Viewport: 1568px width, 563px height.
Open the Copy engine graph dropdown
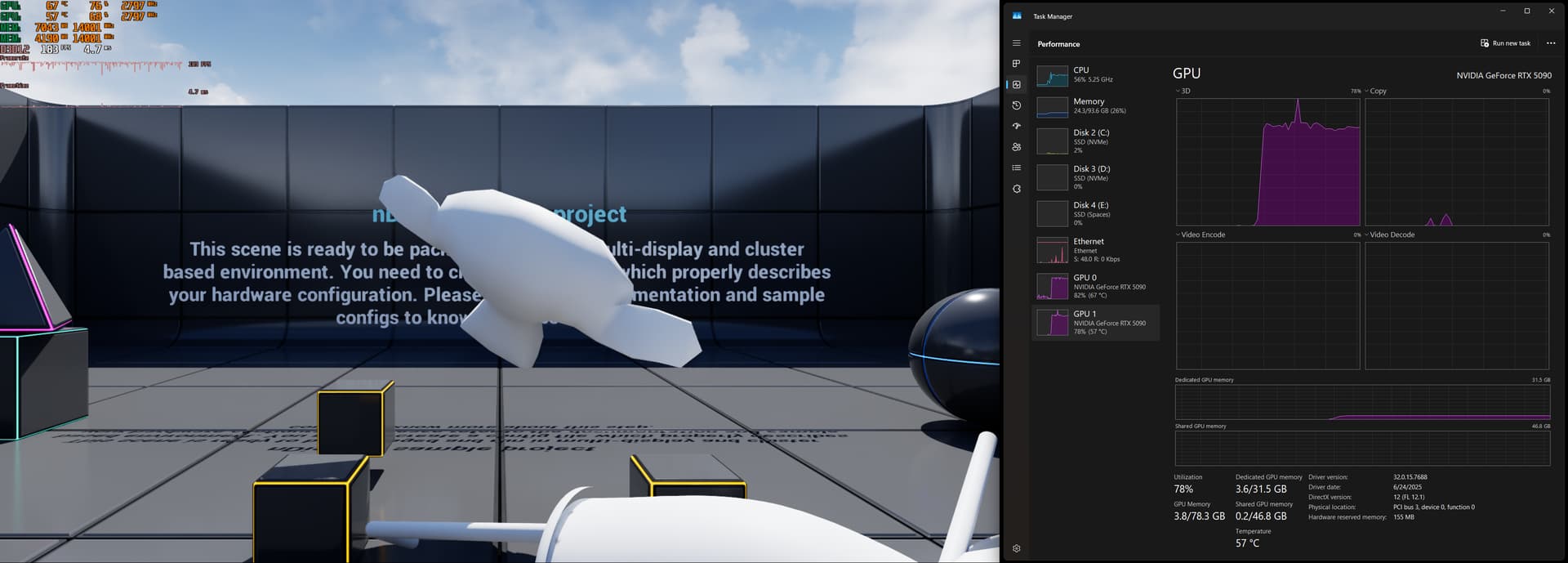(x=1366, y=92)
